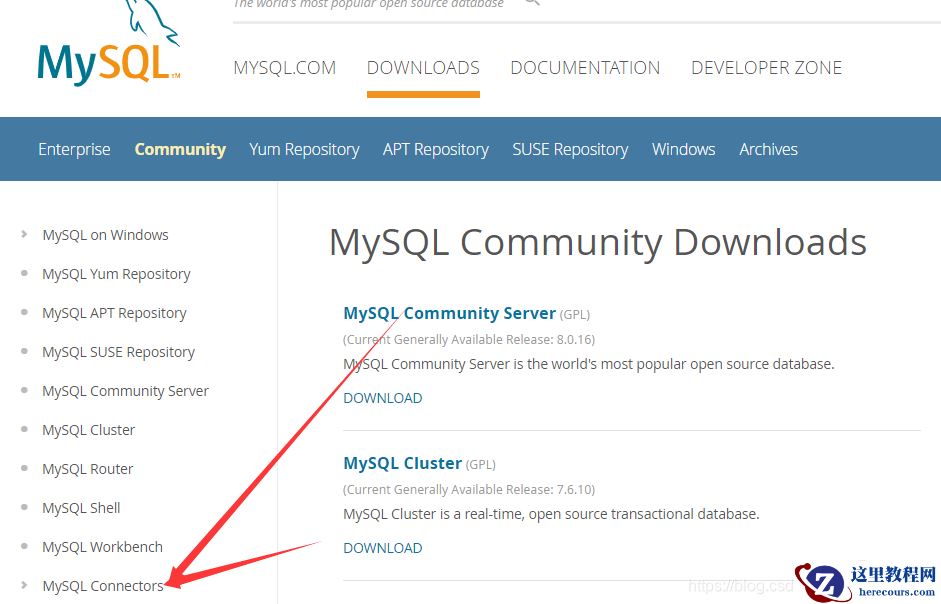Image resolution: width=941 pixels, height=604 pixels.
Task: Click the MySQL Cluster heading link
Action: point(403,464)
